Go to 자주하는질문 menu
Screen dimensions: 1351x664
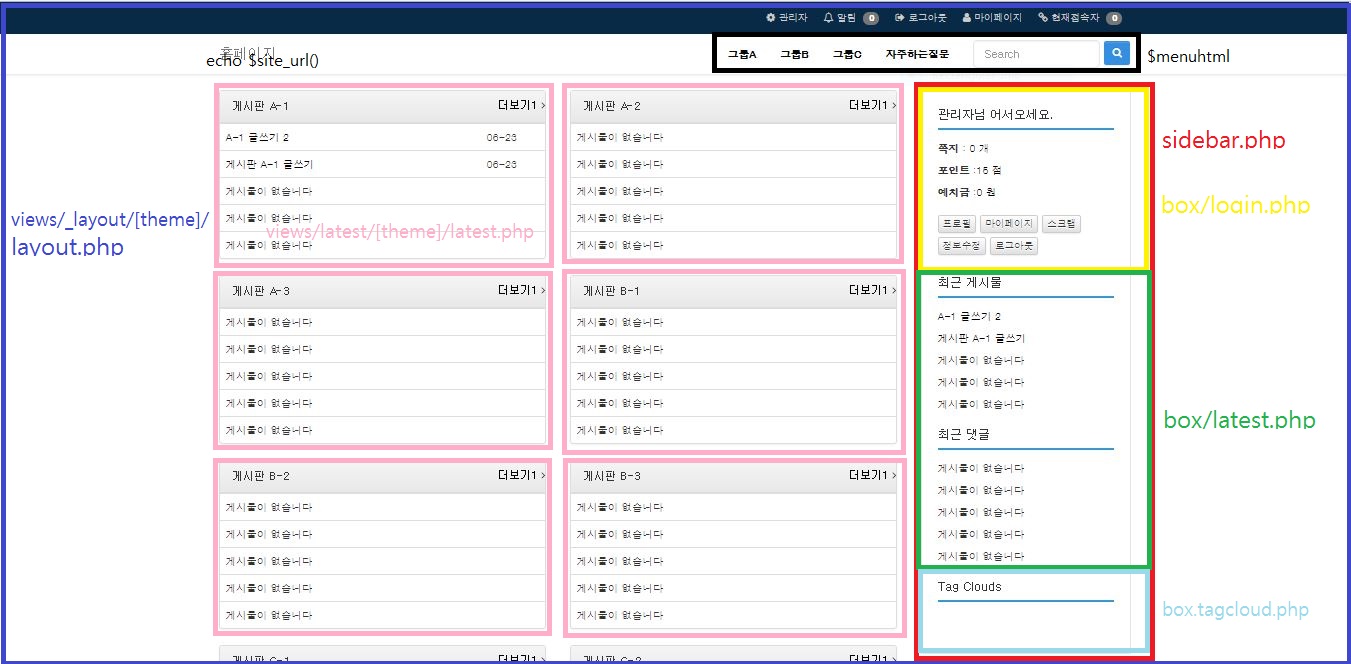[917, 54]
